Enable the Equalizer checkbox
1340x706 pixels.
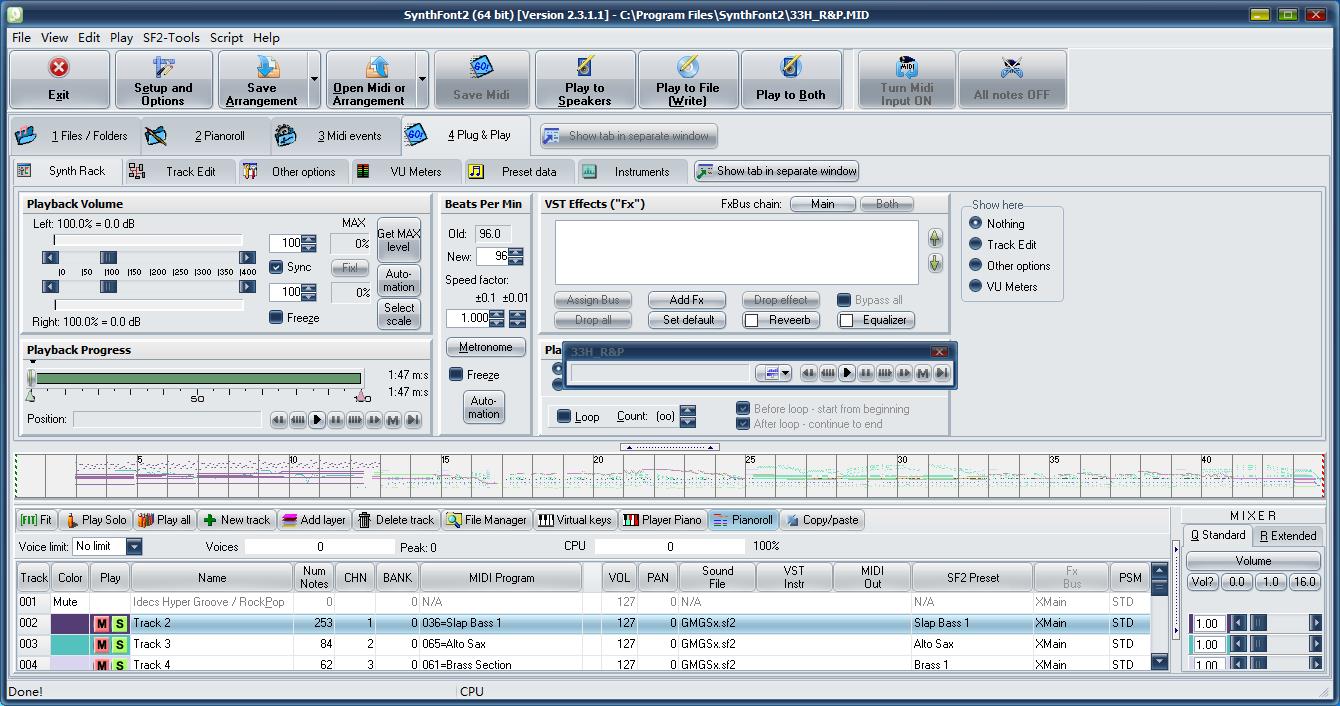[846, 320]
